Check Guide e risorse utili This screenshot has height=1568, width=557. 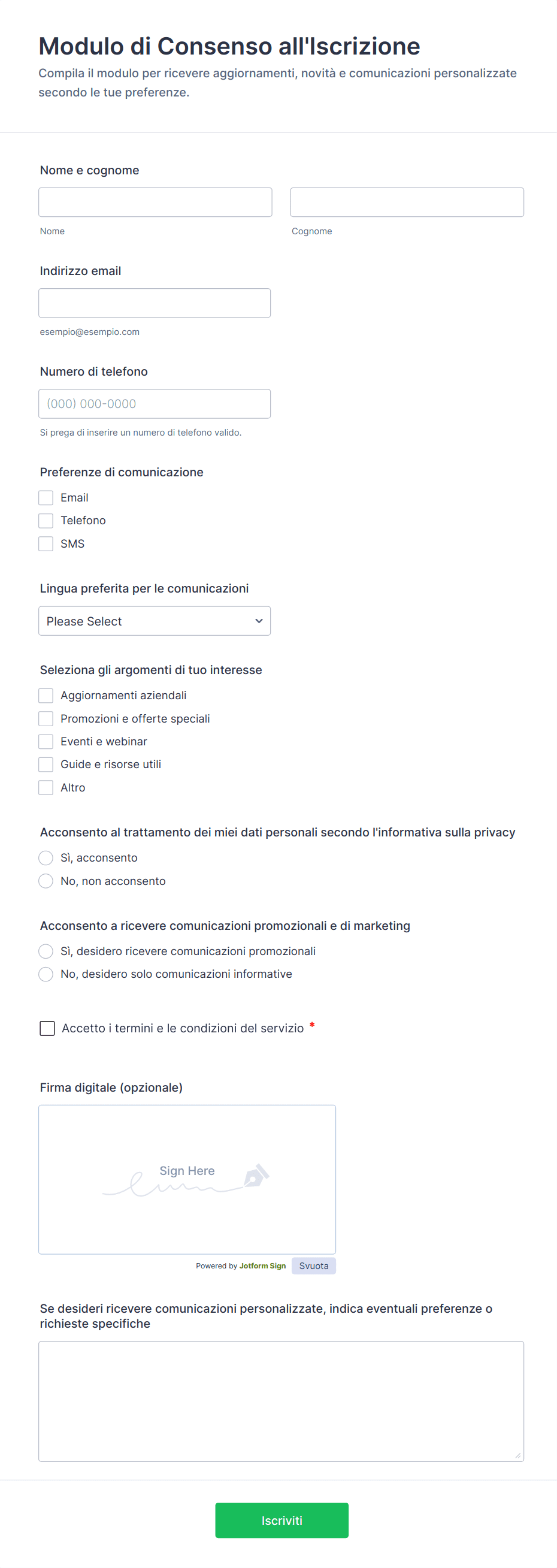click(46, 764)
